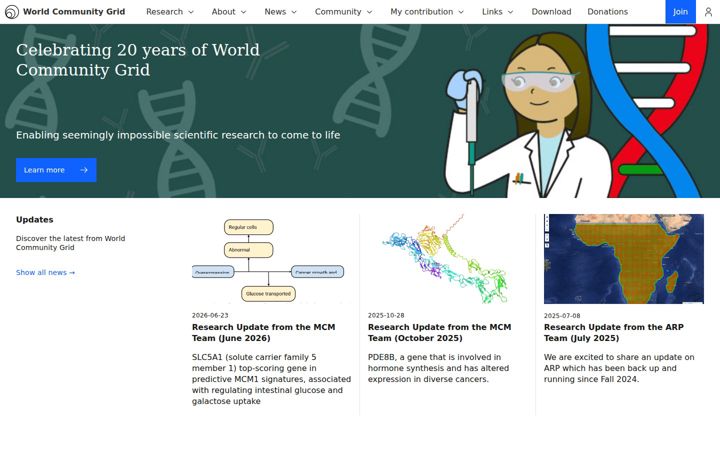Click the PDE8B article summary text

point(439,368)
